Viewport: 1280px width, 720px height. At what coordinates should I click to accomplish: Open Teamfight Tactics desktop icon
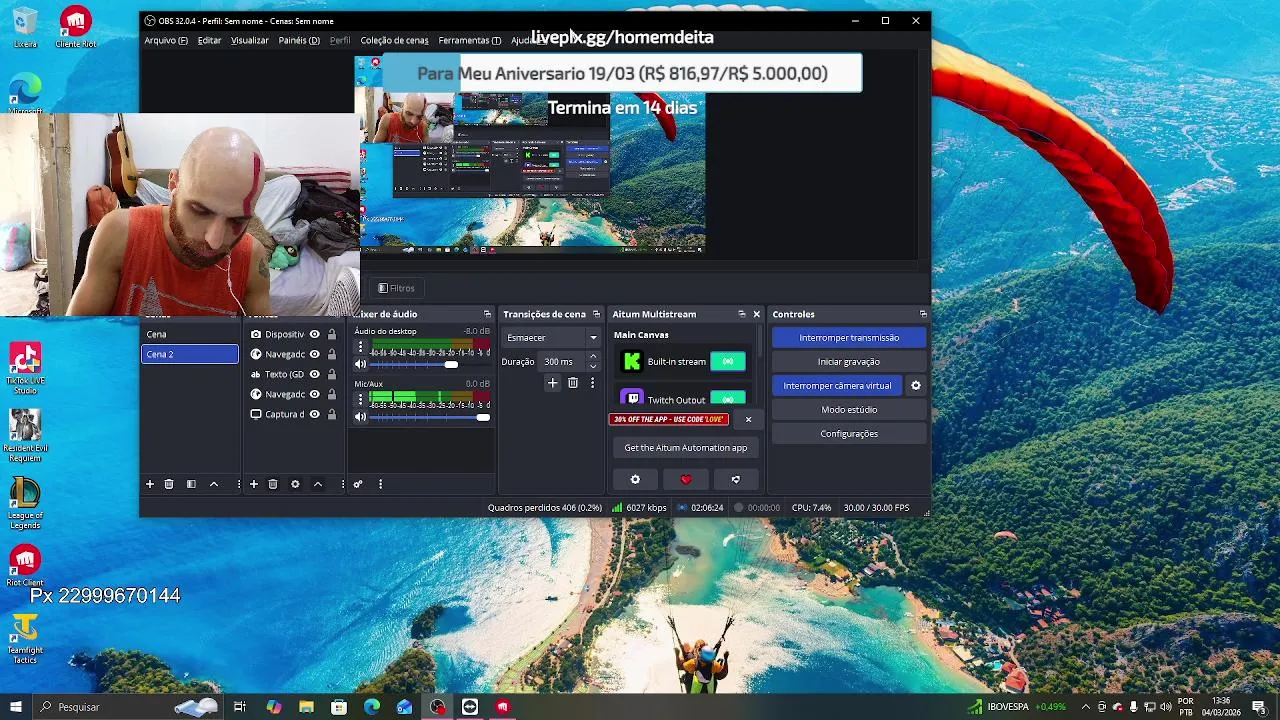click(25, 639)
